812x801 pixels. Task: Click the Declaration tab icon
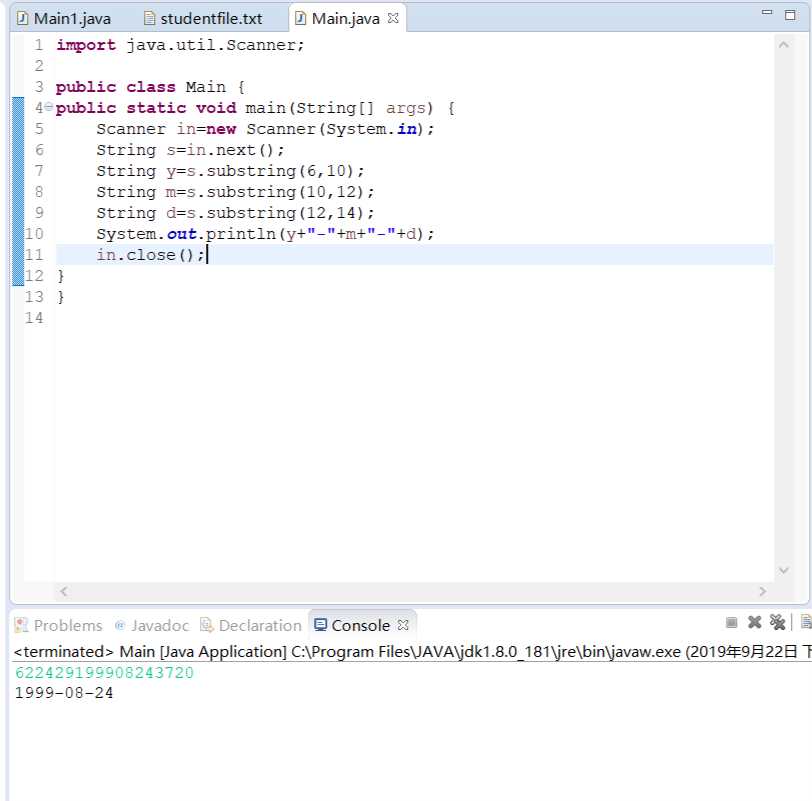[207, 625]
